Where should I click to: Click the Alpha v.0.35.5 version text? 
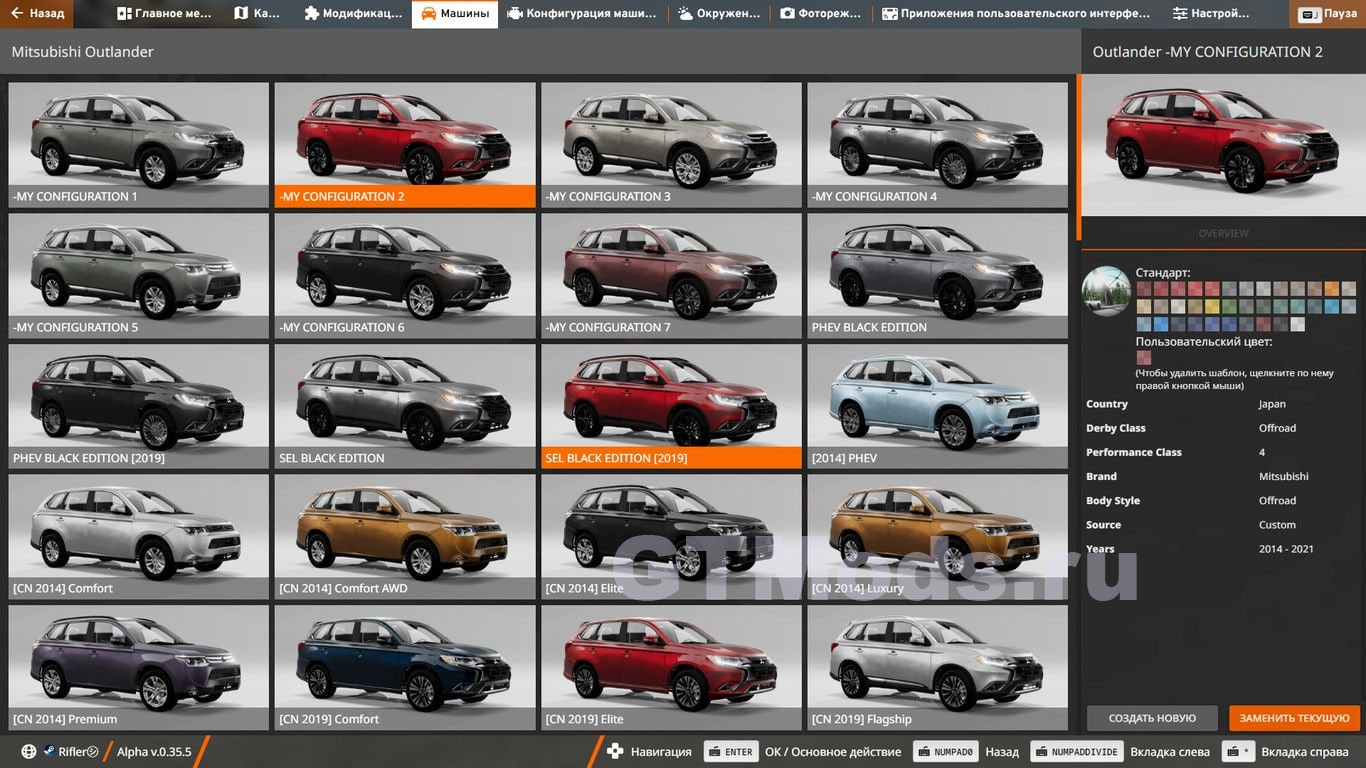point(154,752)
